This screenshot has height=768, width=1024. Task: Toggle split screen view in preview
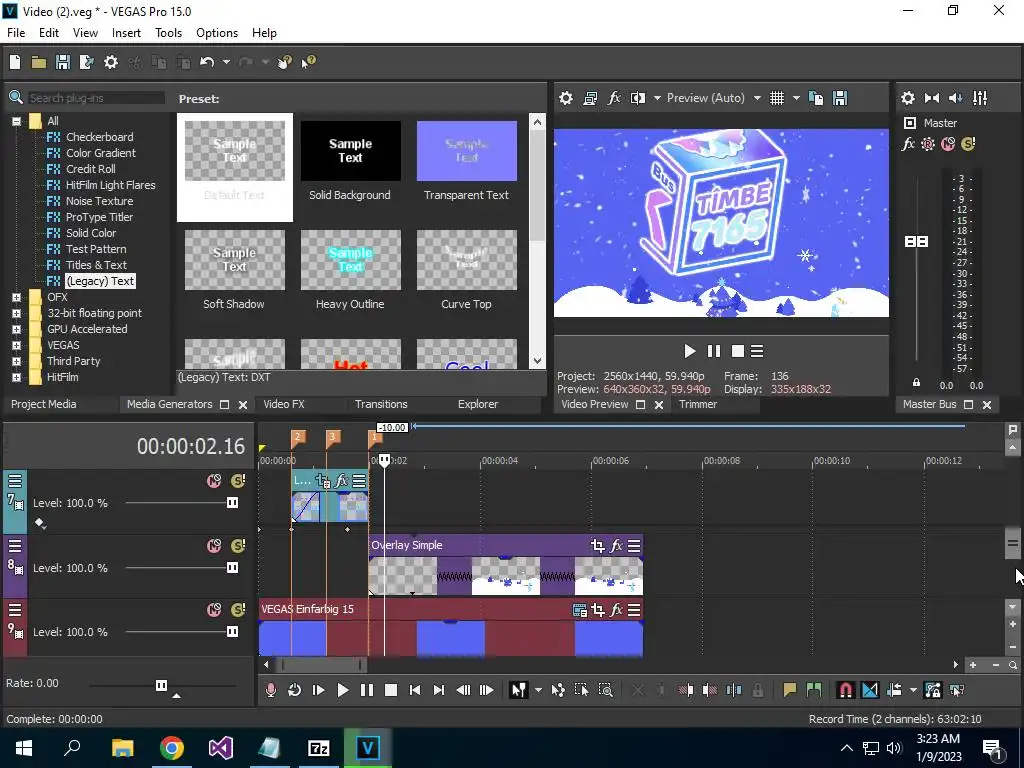638,98
